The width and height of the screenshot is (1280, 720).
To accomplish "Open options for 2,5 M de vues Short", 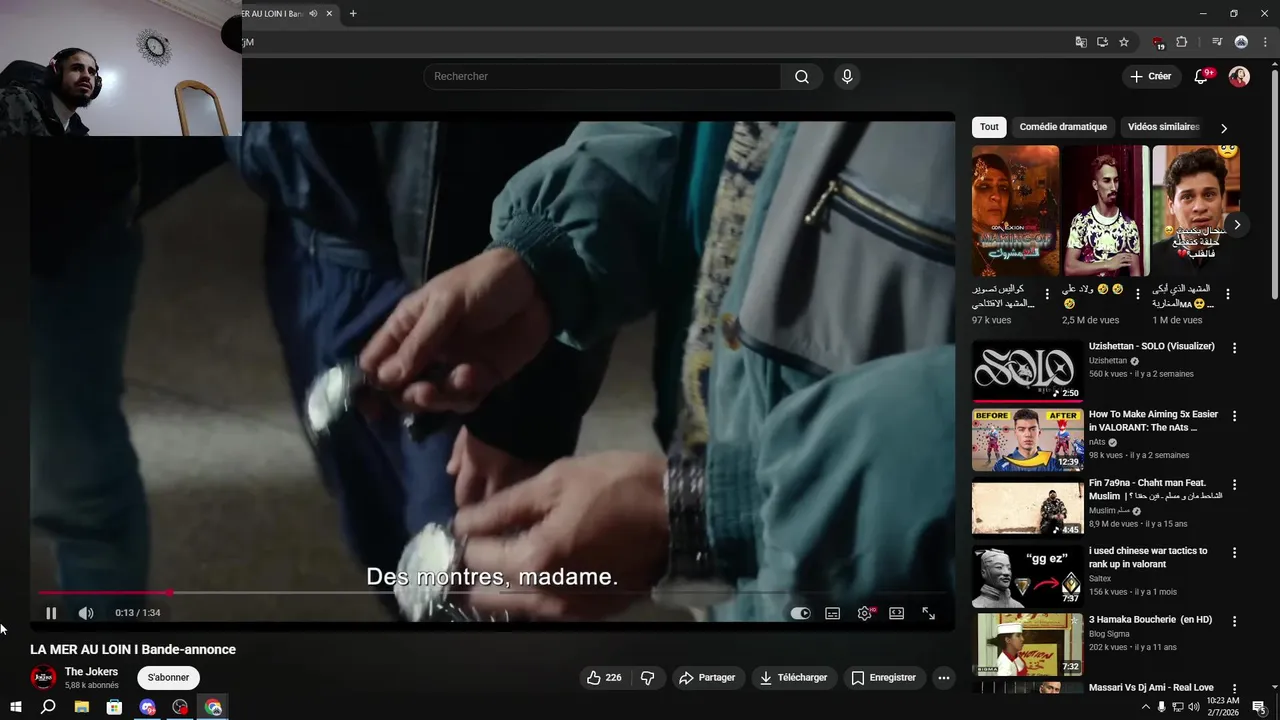I will [x=1137, y=295].
